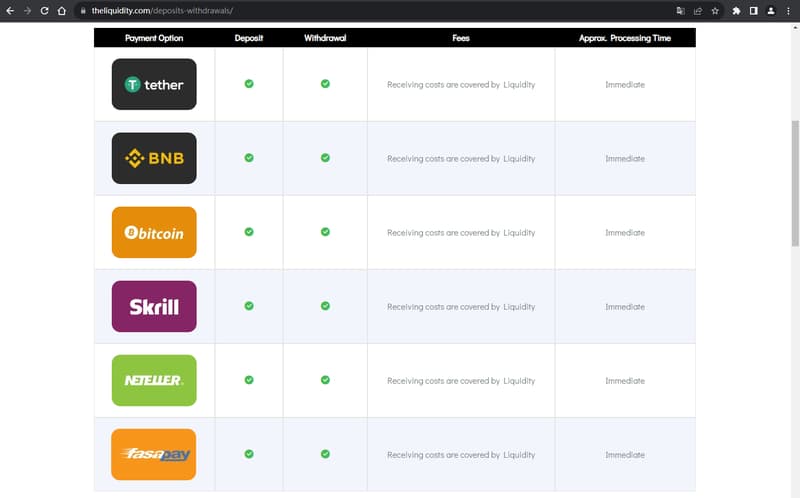The height and width of the screenshot is (498, 800).
Task: Click Bitcoin withdrawal green checkmark
Action: pyautogui.click(x=325, y=232)
